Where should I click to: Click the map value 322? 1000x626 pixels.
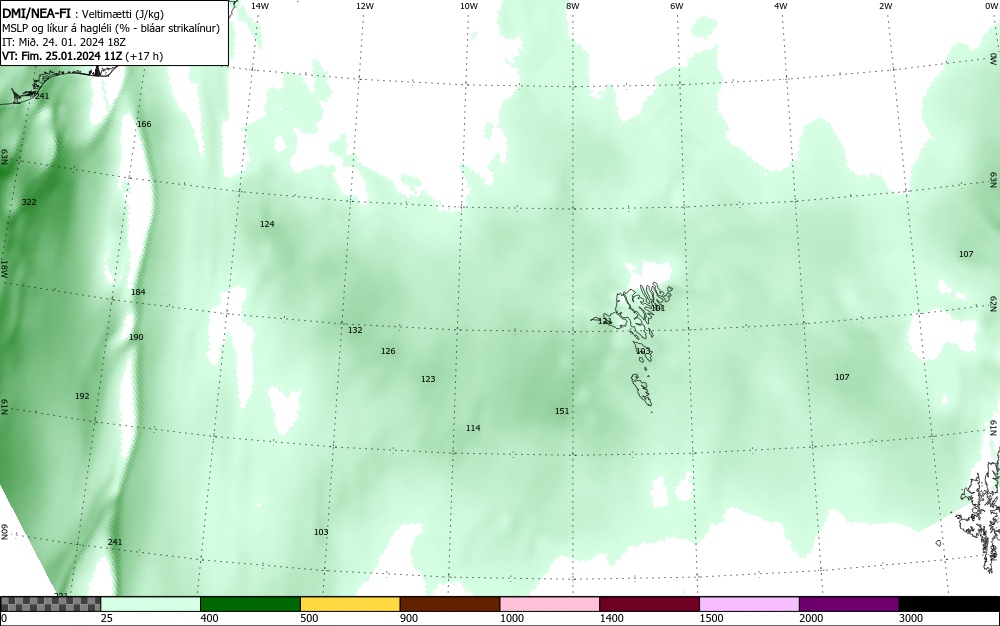click(29, 202)
